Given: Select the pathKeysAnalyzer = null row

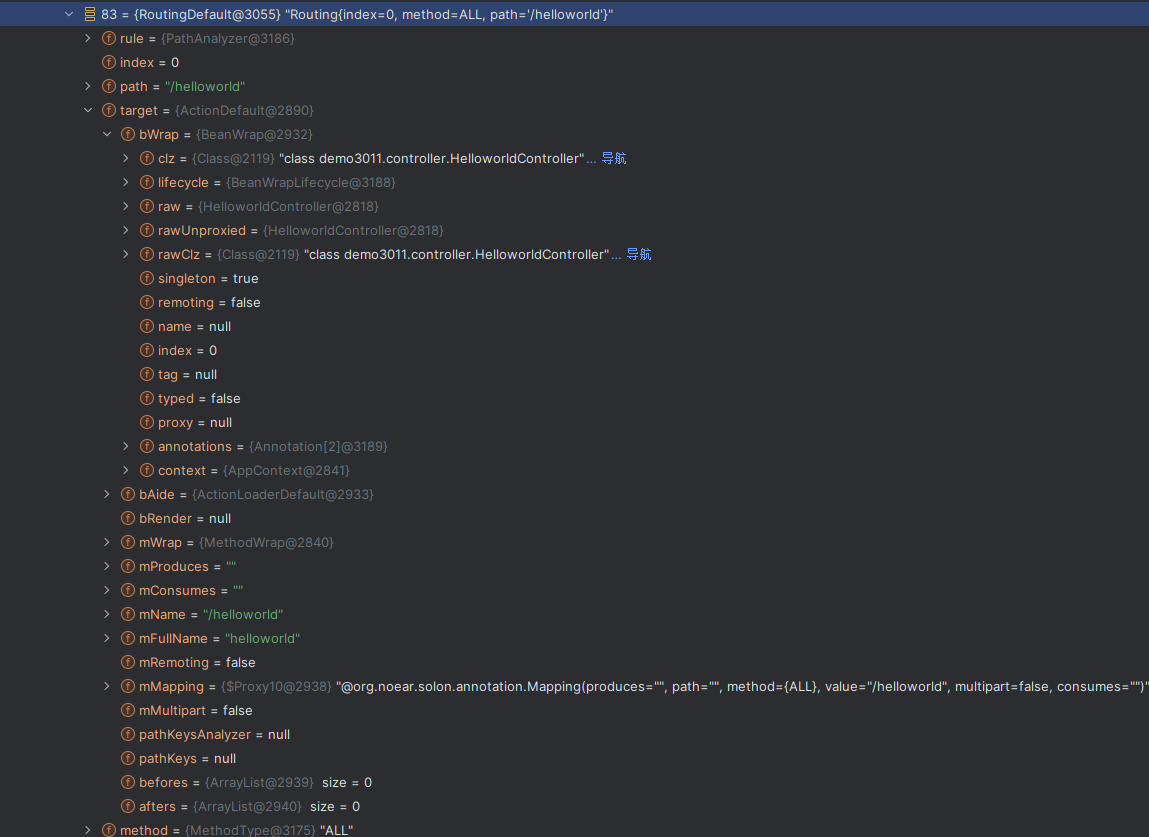Looking at the screenshot, I should pos(574,734).
